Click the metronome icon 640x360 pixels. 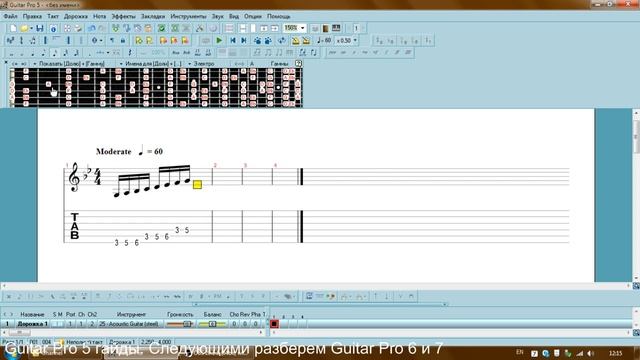click(x=295, y=40)
